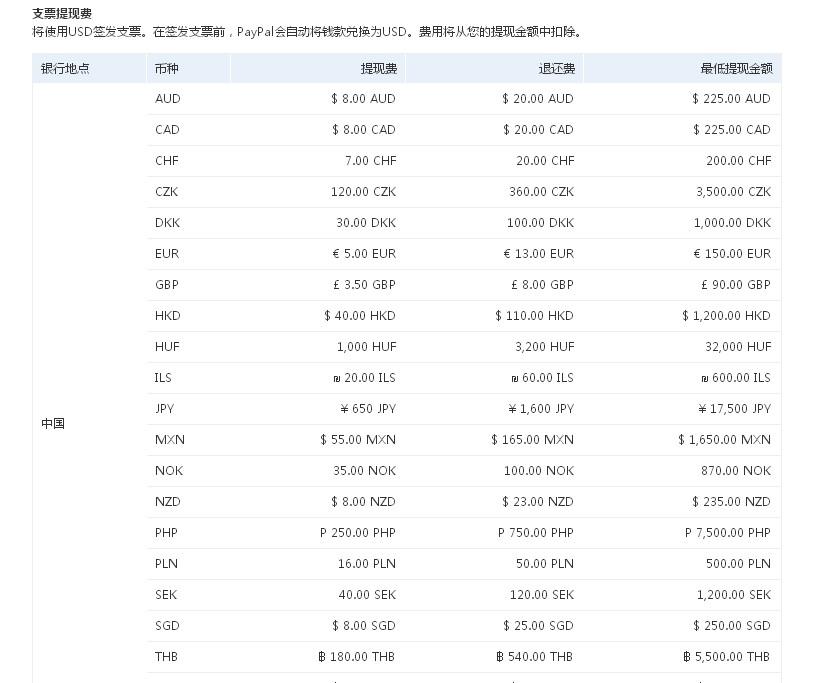Click the THB currency cell
This screenshot has width=821, height=683.
coord(166,656)
